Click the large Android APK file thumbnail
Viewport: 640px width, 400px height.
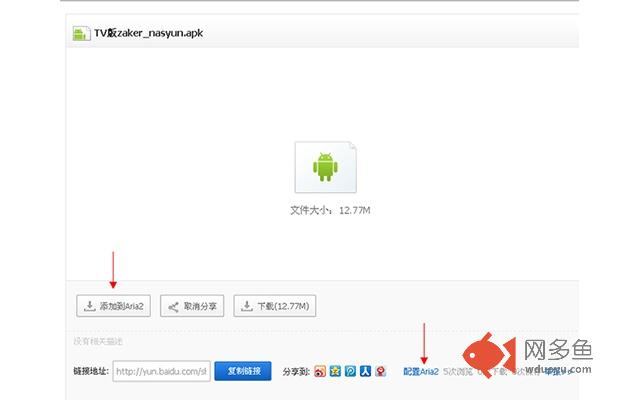tap(325, 167)
